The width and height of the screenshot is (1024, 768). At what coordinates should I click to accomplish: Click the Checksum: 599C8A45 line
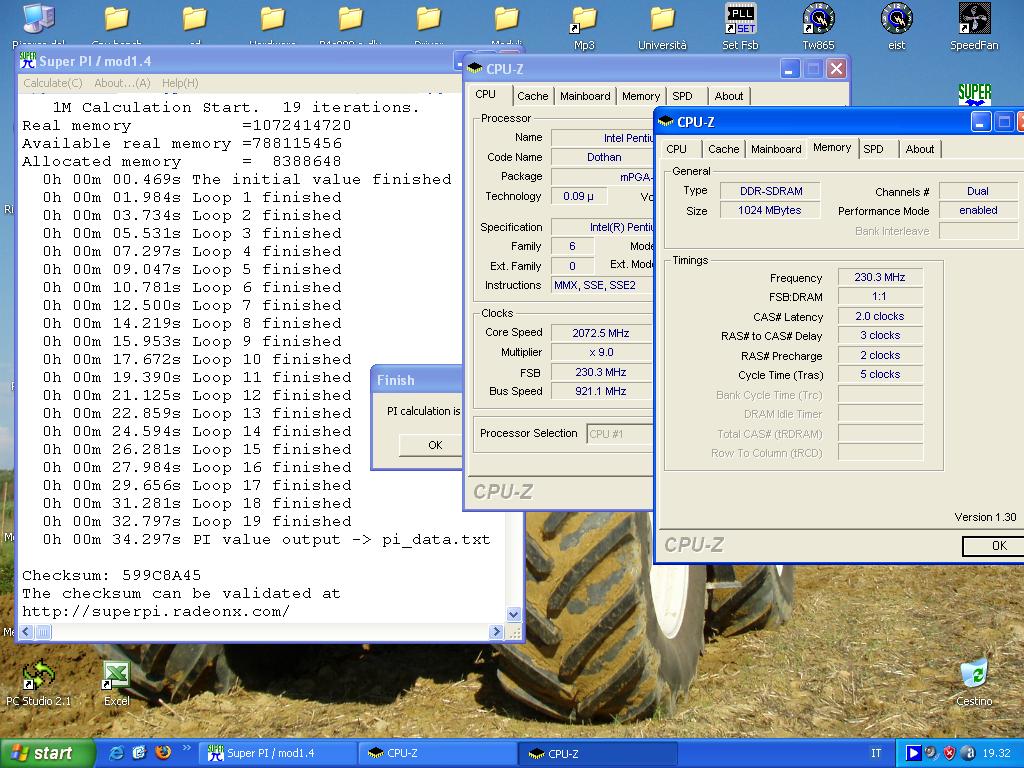coord(112,575)
